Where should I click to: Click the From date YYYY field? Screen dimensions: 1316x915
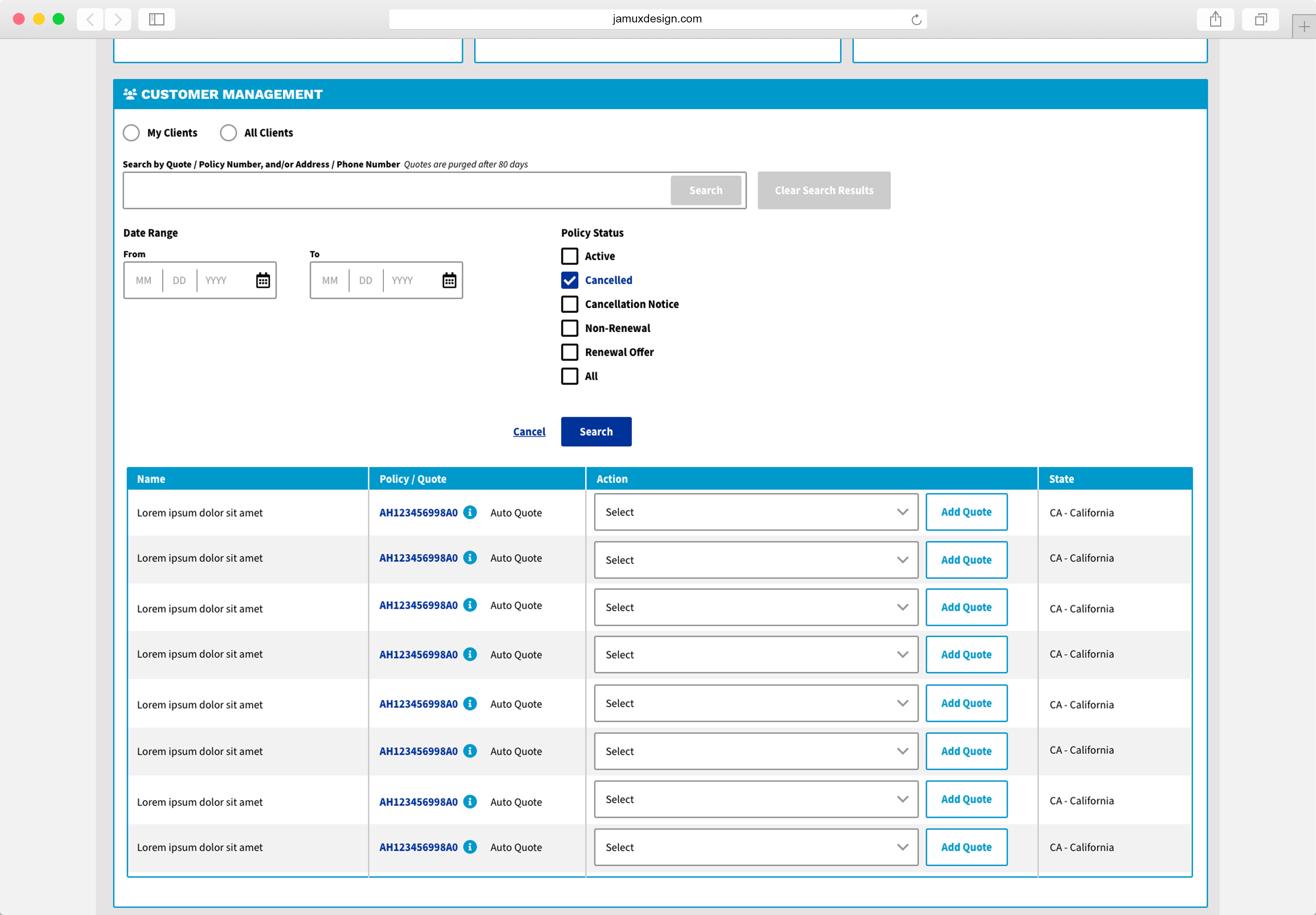click(216, 280)
